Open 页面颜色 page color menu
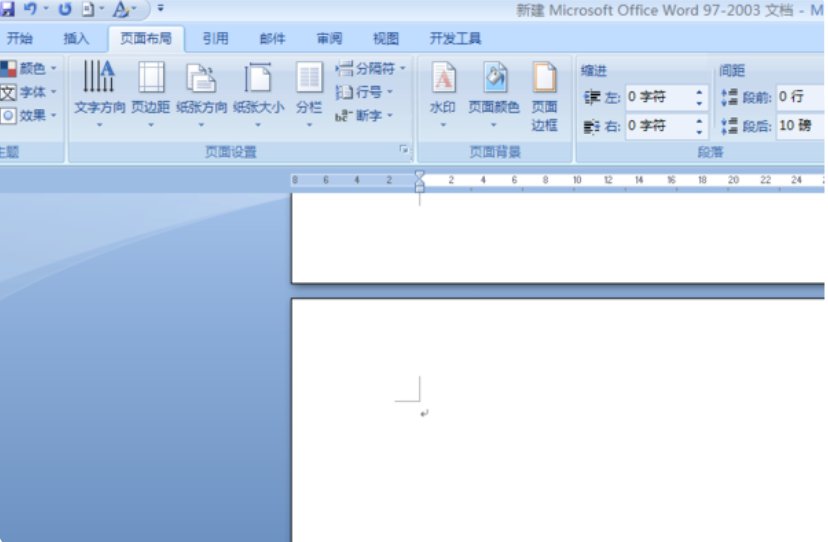The image size is (828, 542). 494,94
